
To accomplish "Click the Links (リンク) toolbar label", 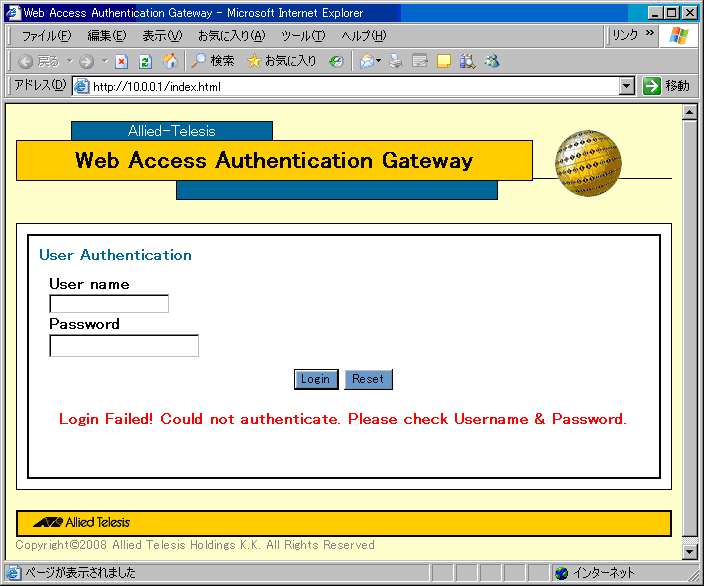I will [625, 35].
